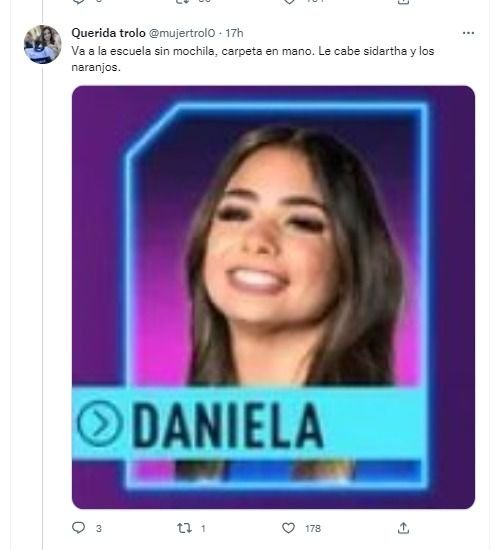The image size is (497, 550).
Task: Click the retweet count showing 1
Action: point(203,528)
